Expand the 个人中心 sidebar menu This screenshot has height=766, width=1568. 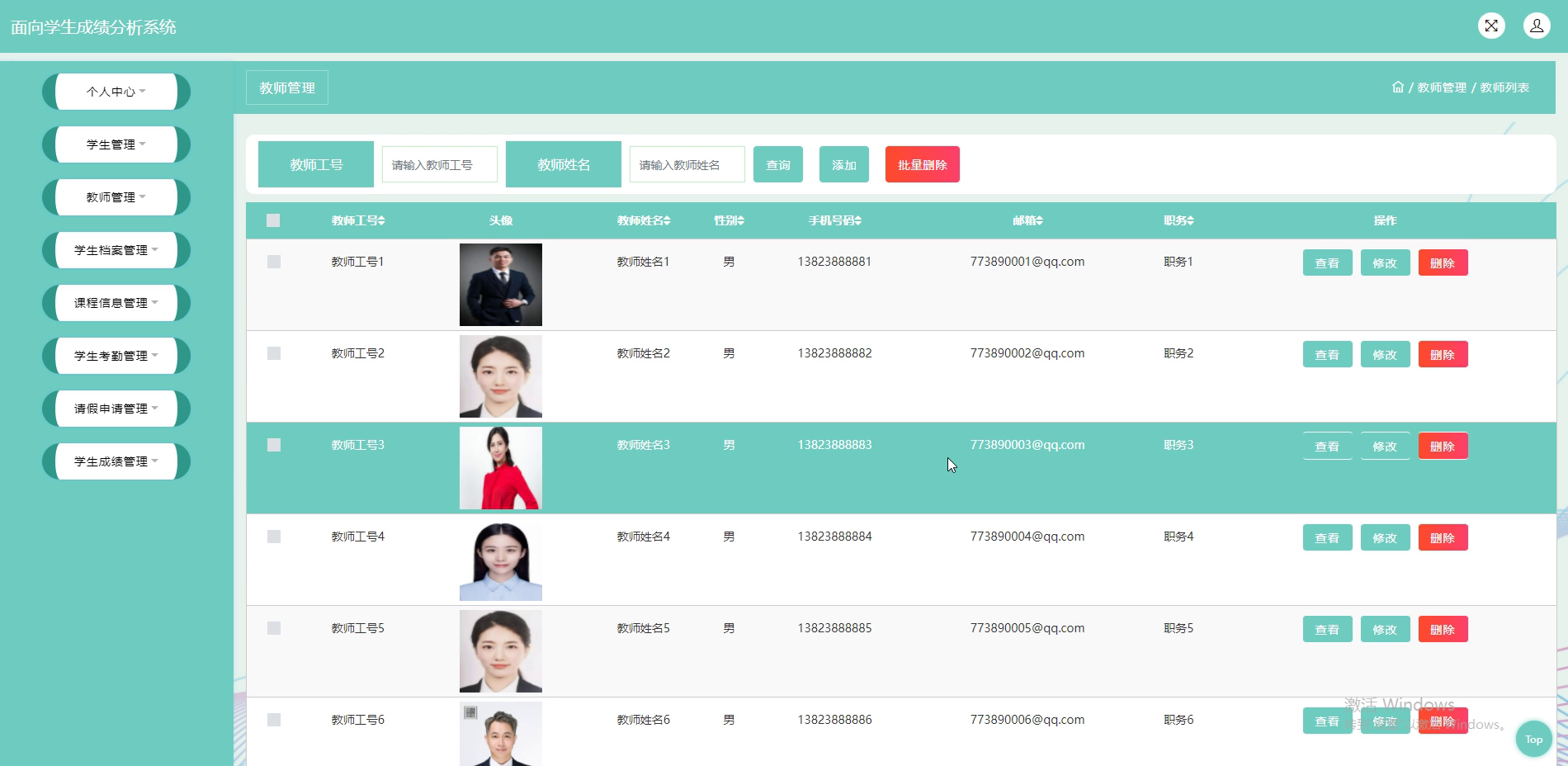116,92
